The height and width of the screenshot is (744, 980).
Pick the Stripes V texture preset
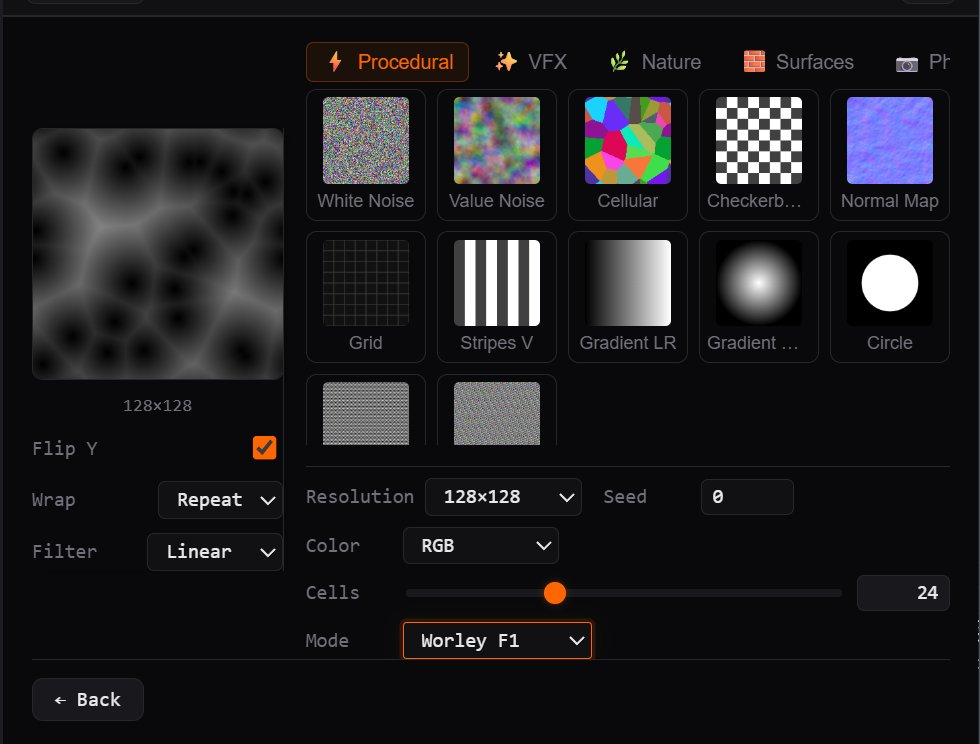[x=496, y=297]
